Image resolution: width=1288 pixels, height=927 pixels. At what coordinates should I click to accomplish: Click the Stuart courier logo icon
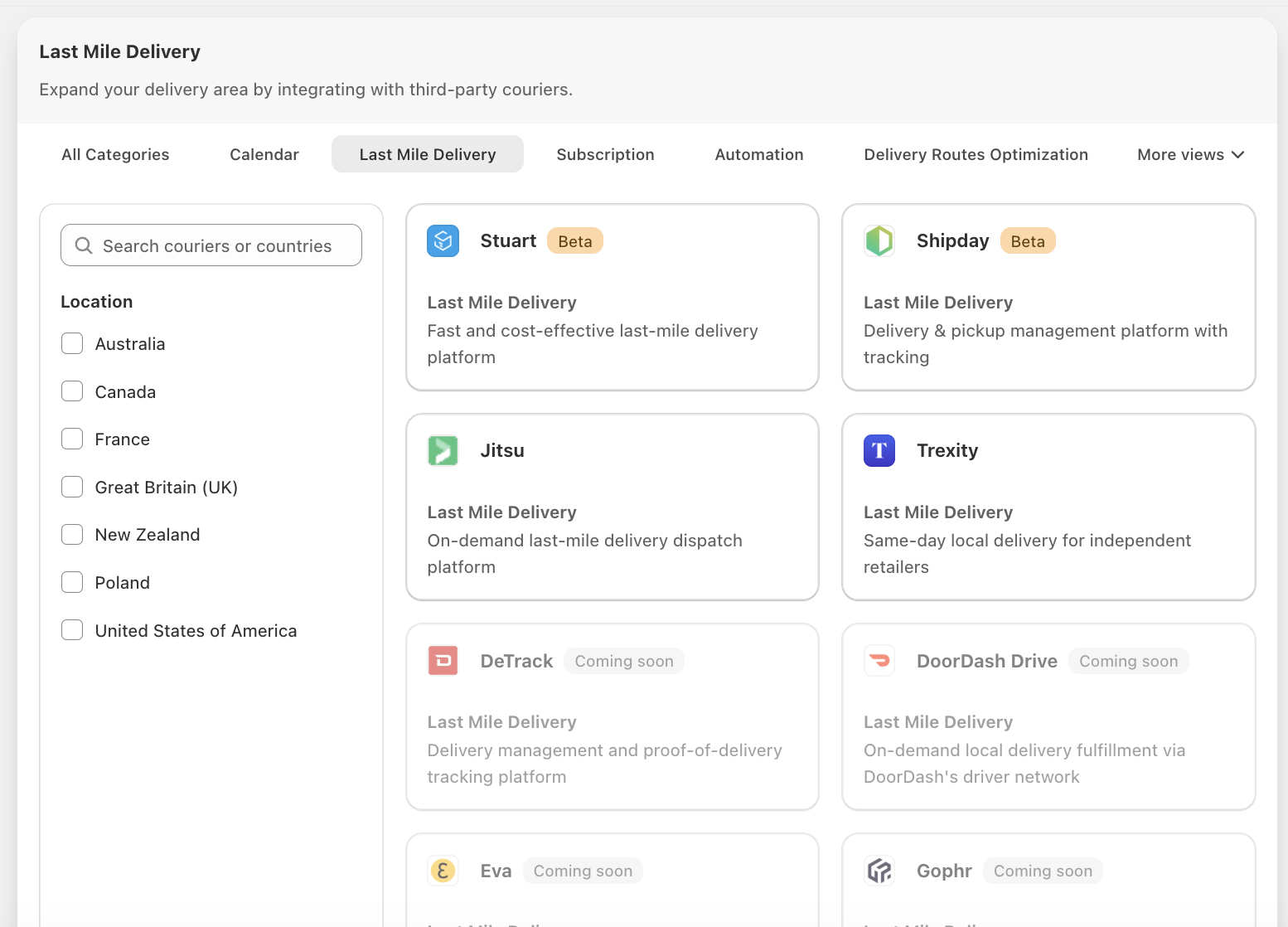[x=443, y=241]
